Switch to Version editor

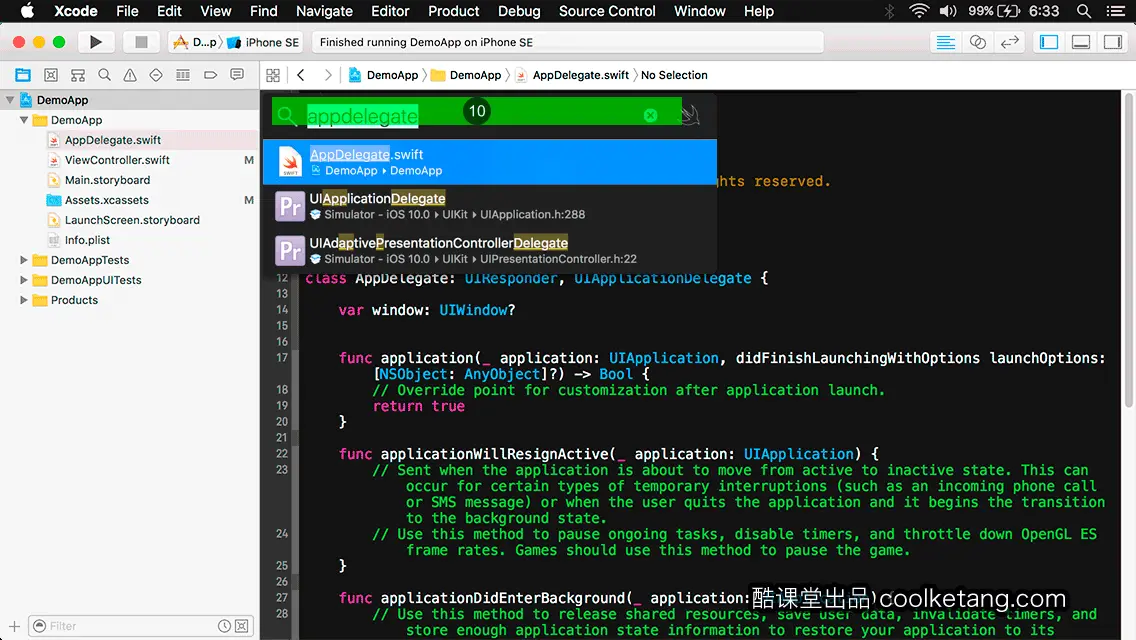click(x=1010, y=42)
